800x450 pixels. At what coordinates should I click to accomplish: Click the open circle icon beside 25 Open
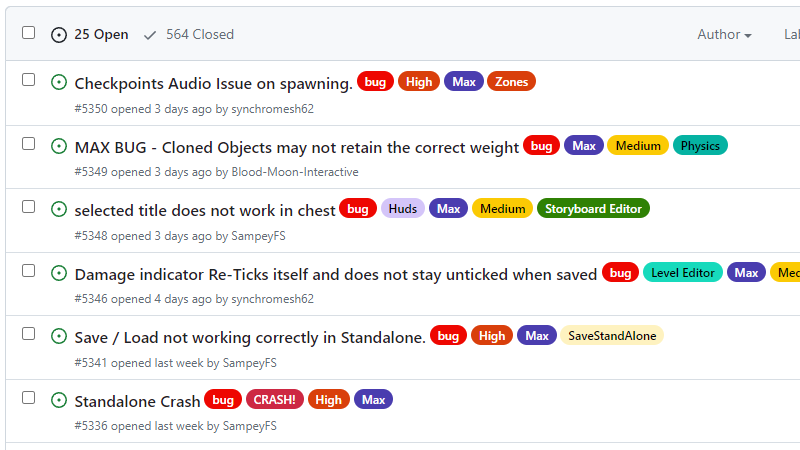click(x=59, y=35)
